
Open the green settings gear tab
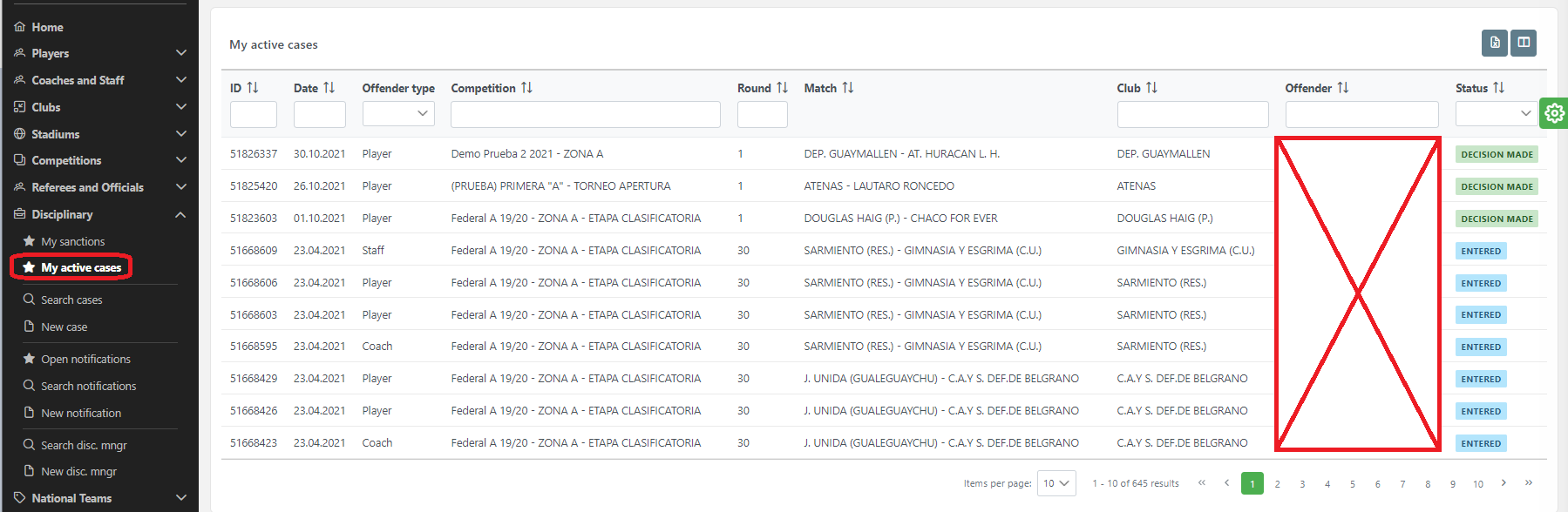tap(1554, 113)
